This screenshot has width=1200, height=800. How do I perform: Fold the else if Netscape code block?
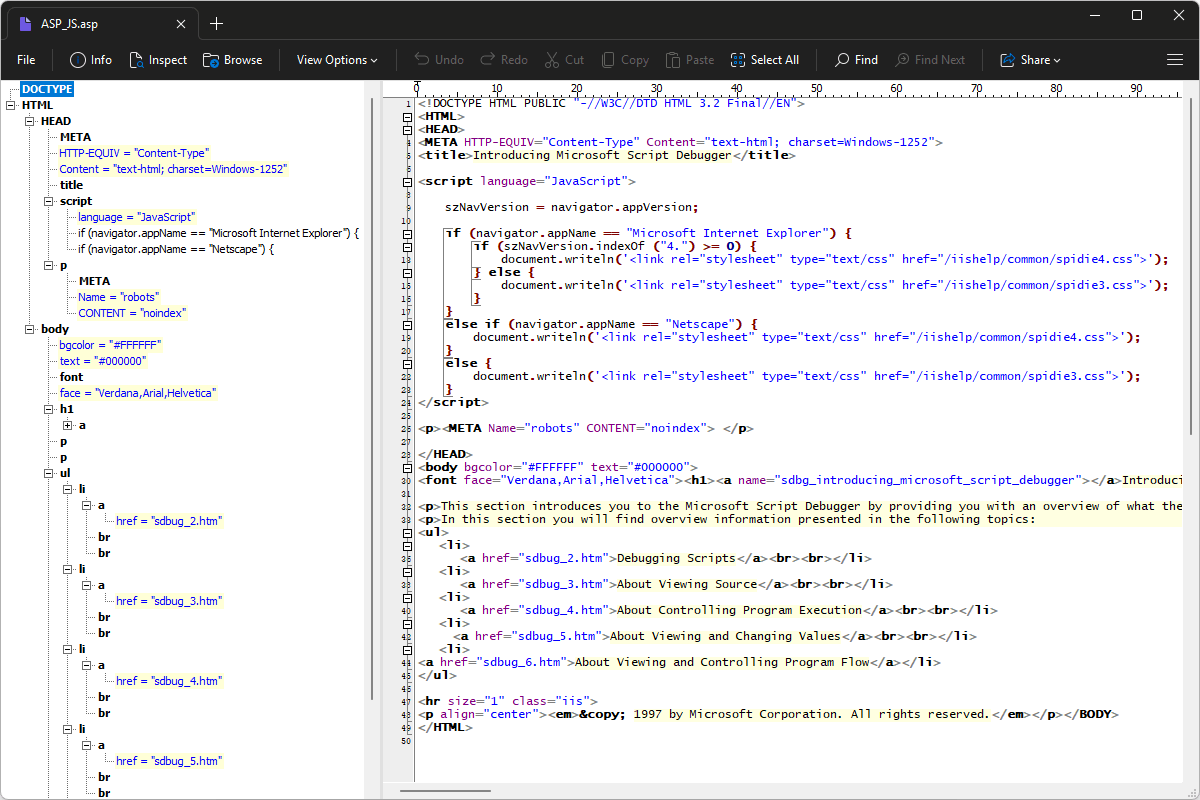[406, 324]
